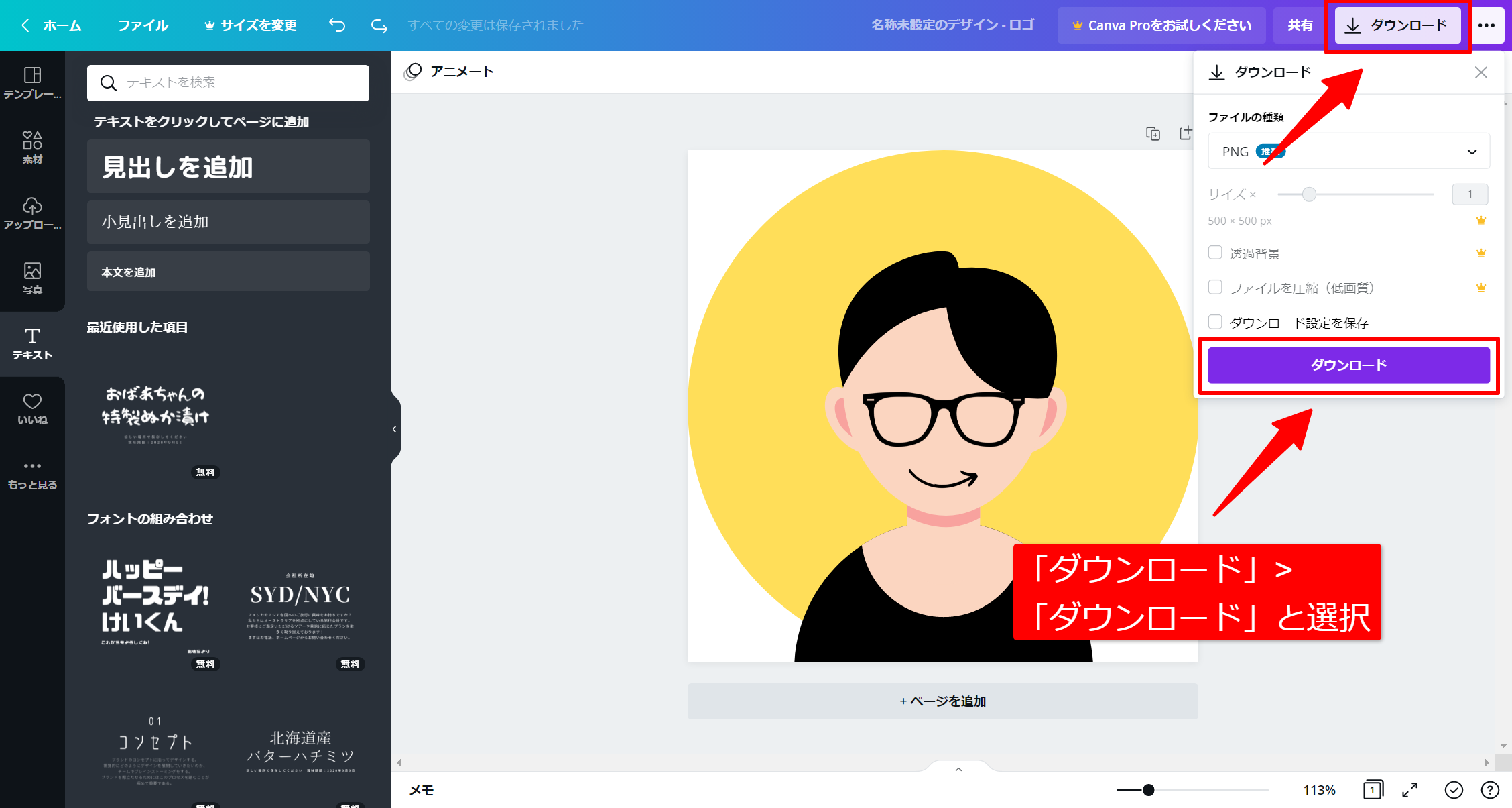Open the アップロード sidebar tab

pyautogui.click(x=32, y=213)
